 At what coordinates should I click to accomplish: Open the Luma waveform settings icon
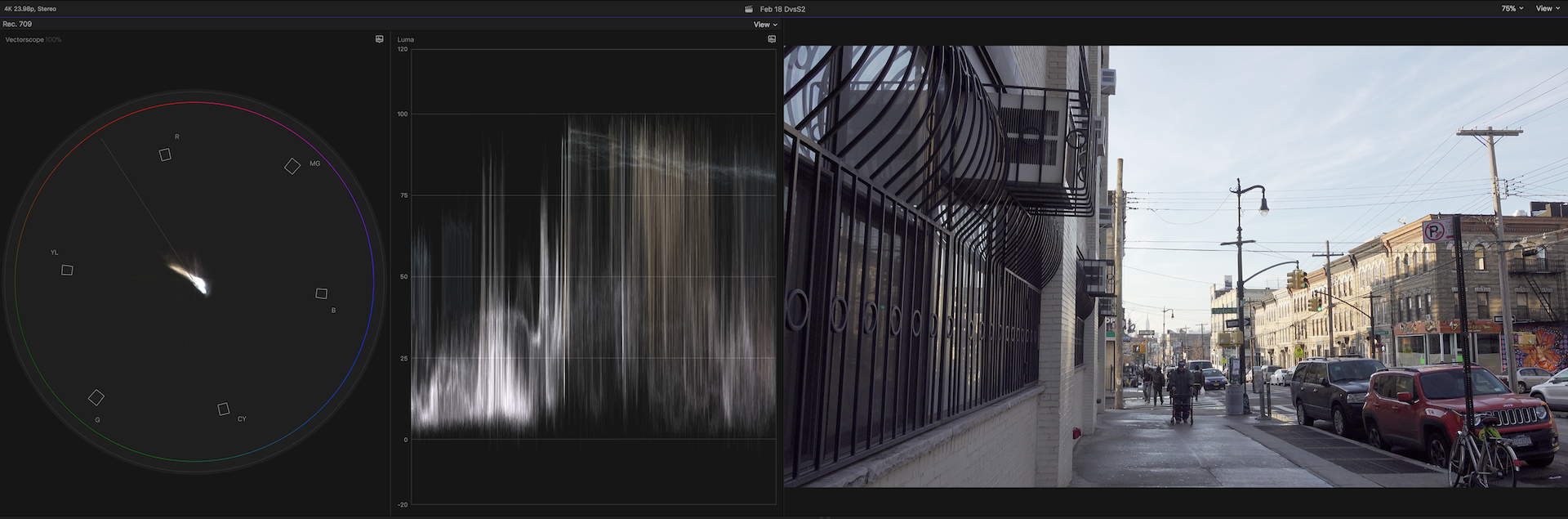pyautogui.click(x=771, y=39)
